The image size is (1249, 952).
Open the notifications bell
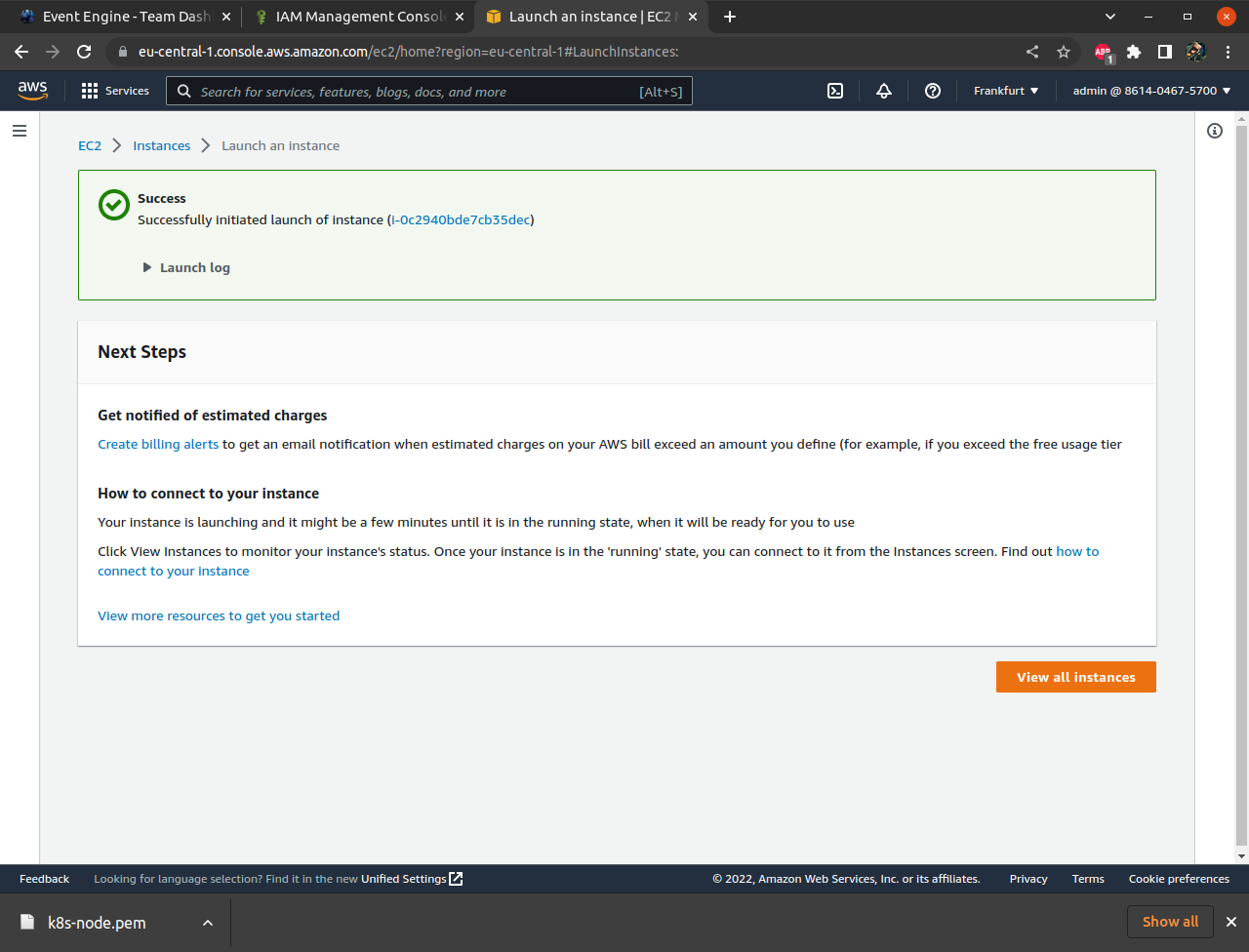click(884, 91)
